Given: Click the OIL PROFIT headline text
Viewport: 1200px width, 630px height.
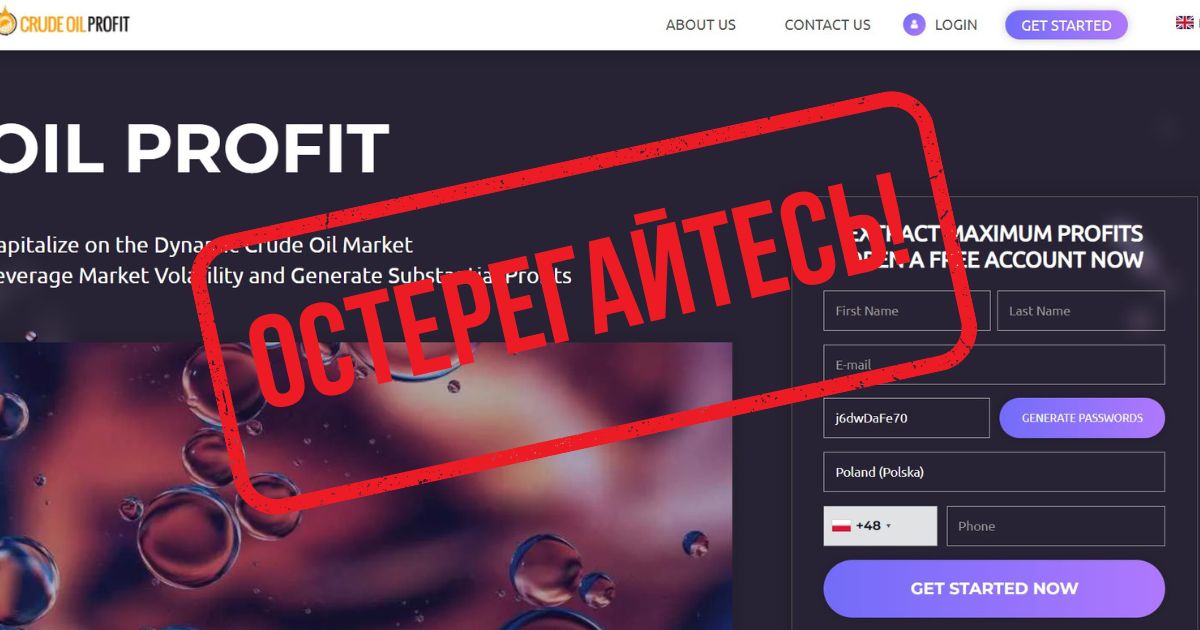Looking at the screenshot, I should [x=193, y=149].
